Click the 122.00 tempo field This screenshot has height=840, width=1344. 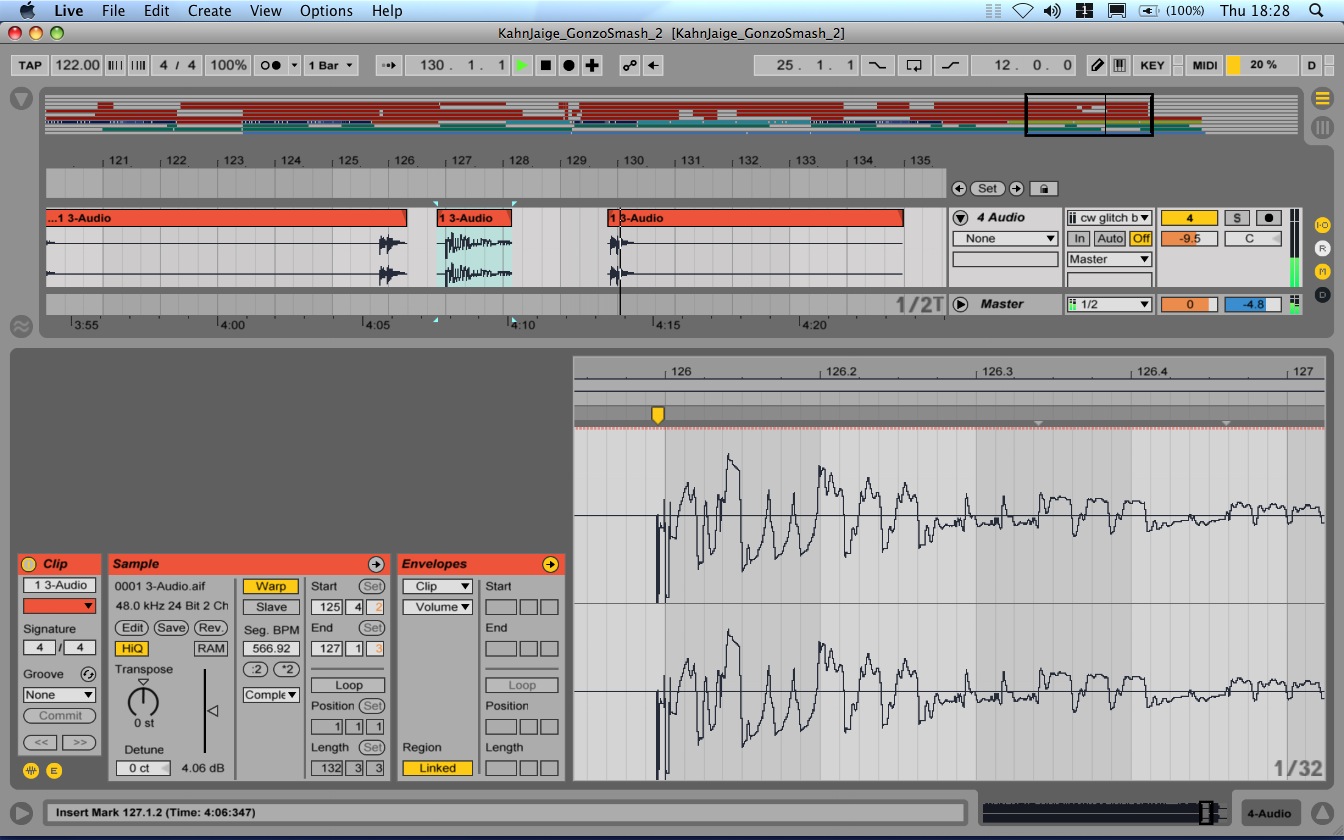(x=77, y=65)
